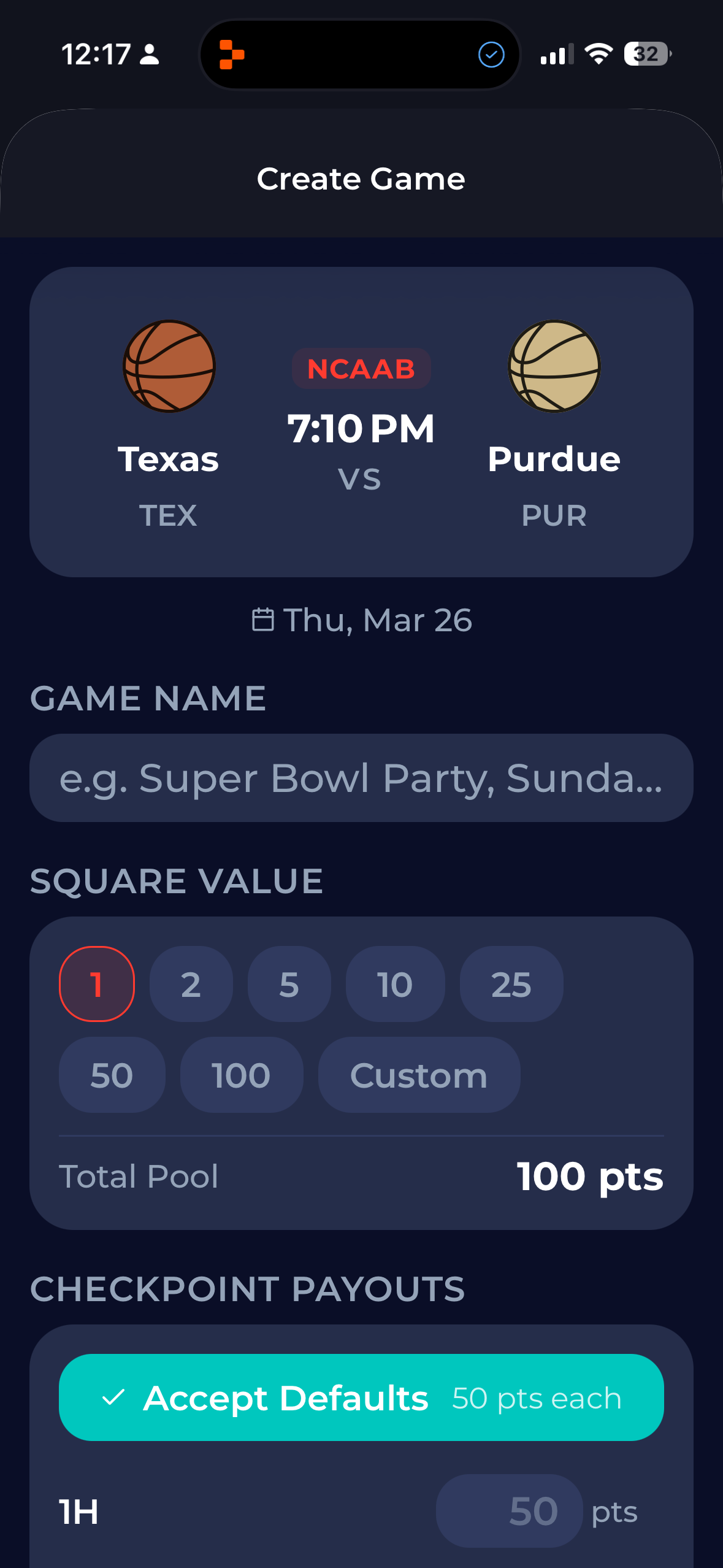
Task: Pick the 25 square value option
Action: (511, 984)
